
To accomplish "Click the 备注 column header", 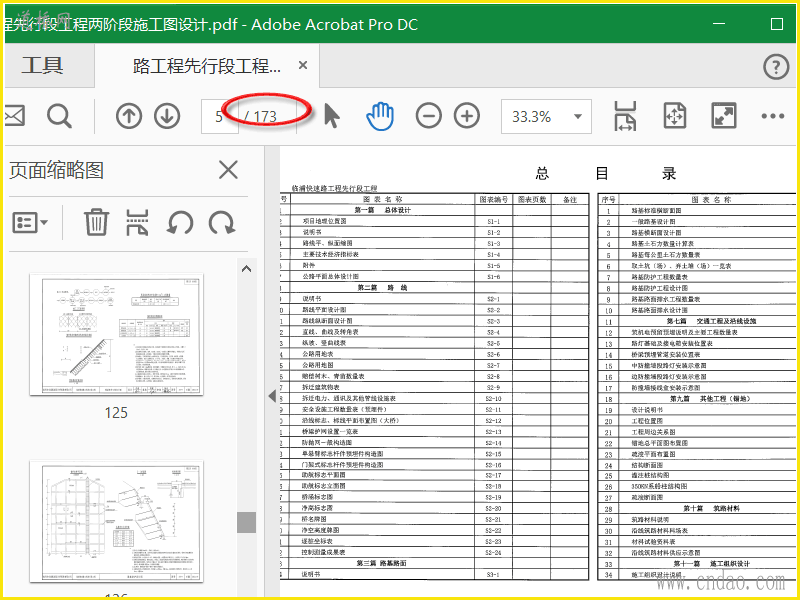I will coord(570,199).
